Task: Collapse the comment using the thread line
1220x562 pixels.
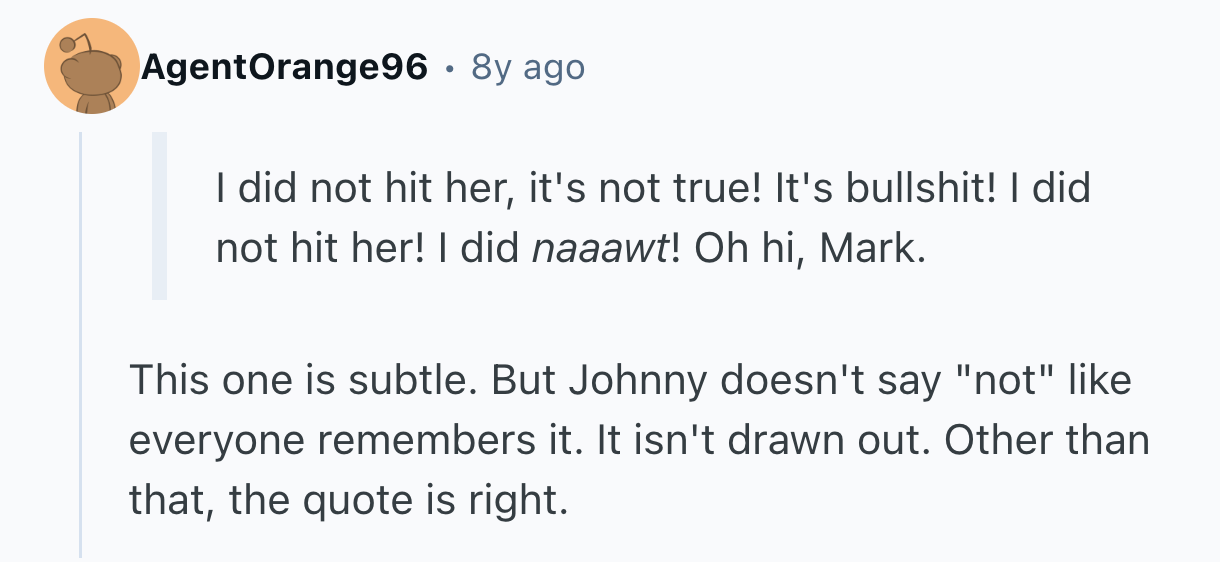Action: tap(80, 340)
